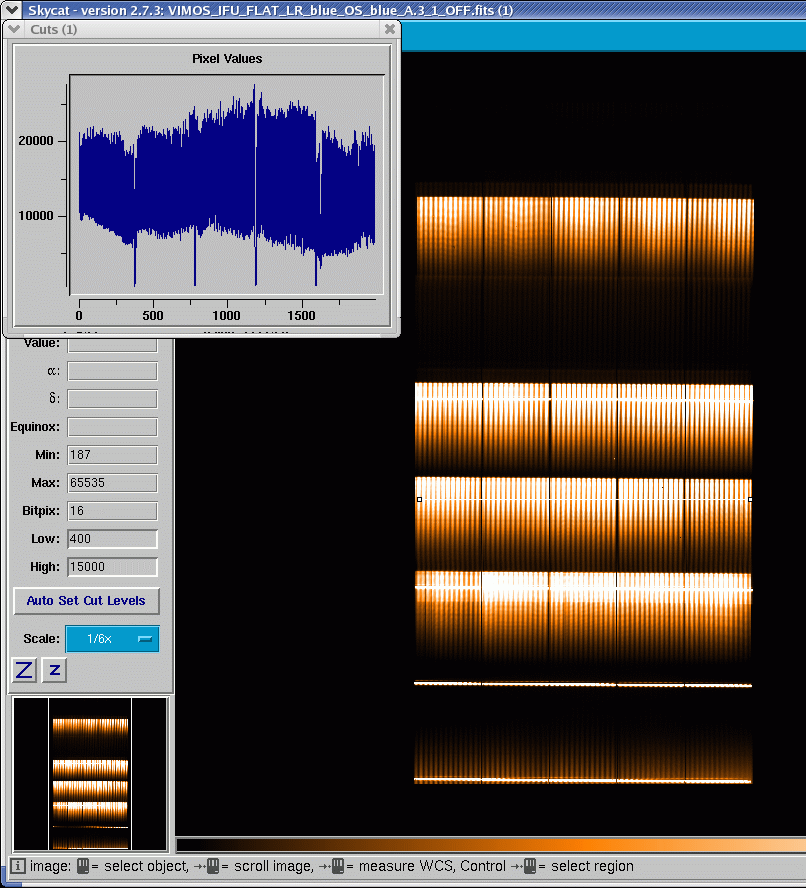Click the orange colormap ramp bar
Screen dimensions: 806x888
tap(491, 846)
